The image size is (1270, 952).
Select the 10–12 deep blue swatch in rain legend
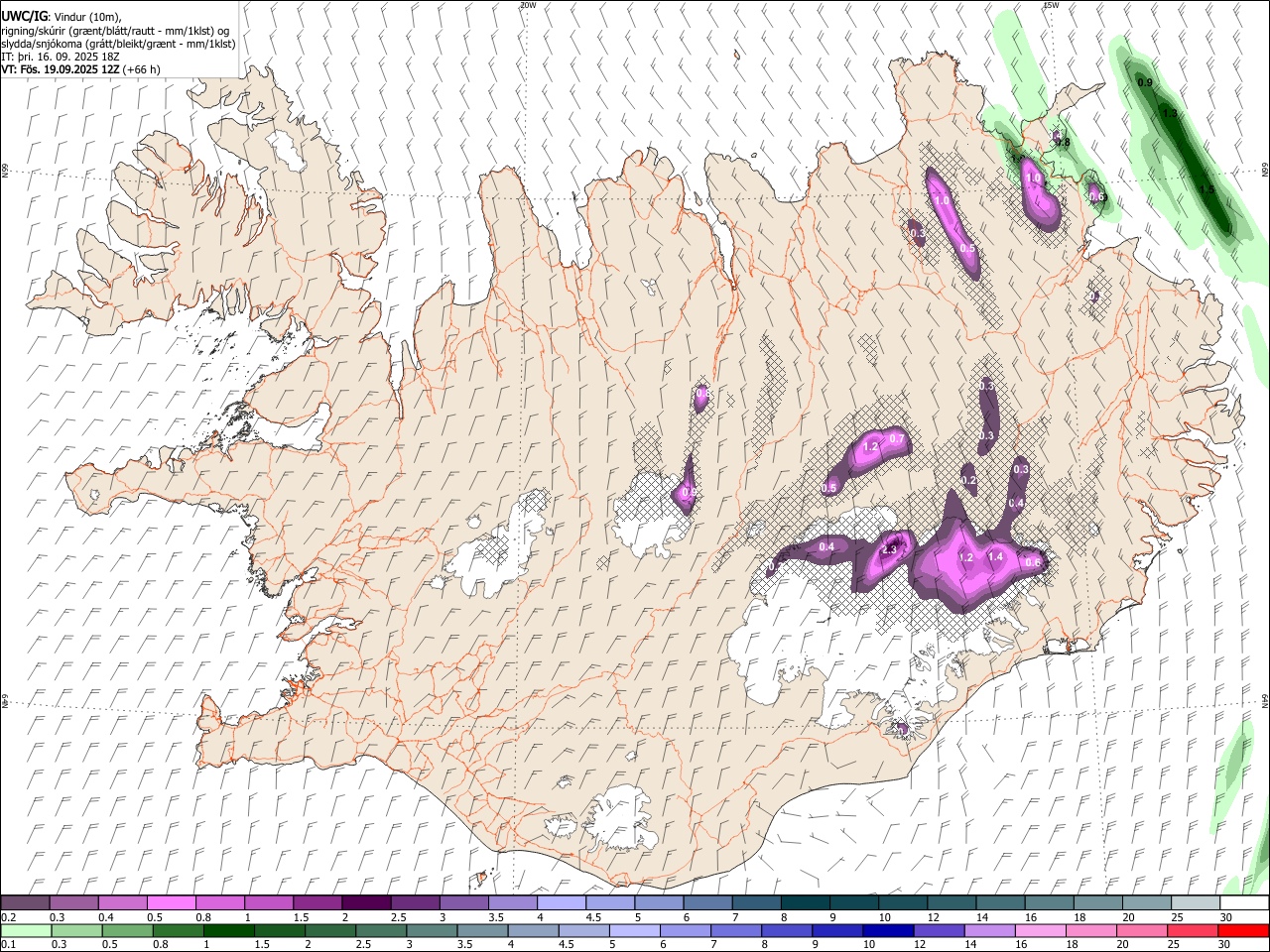[x=886, y=930]
